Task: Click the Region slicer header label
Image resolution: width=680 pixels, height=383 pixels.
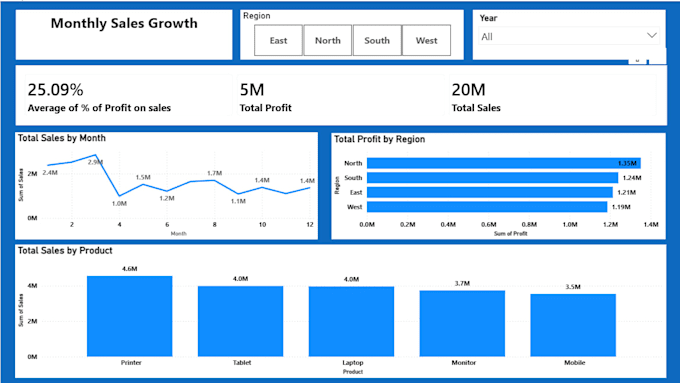Action: (x=256, y=16)
